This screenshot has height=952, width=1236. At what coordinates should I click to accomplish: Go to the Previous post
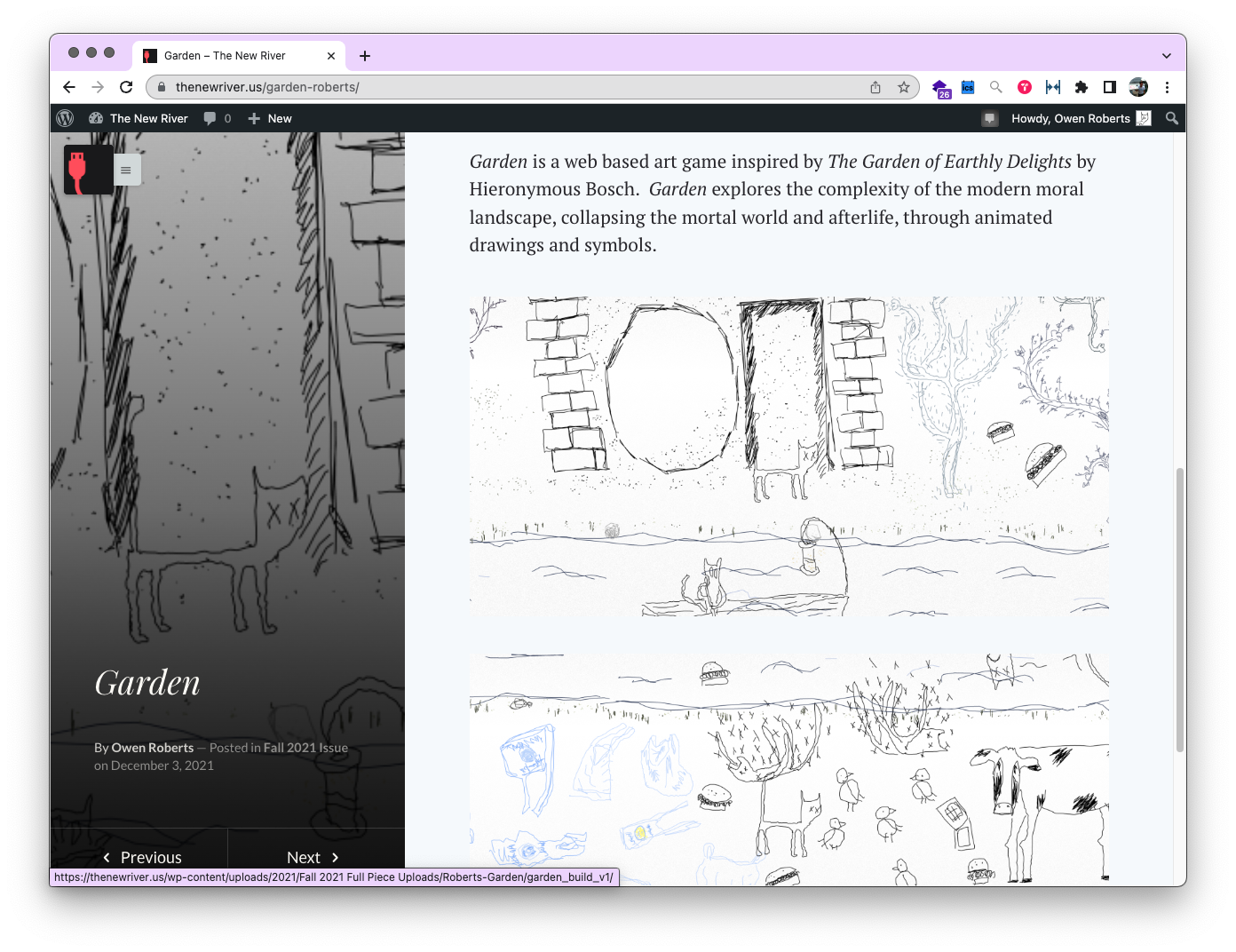click(142, 857)
